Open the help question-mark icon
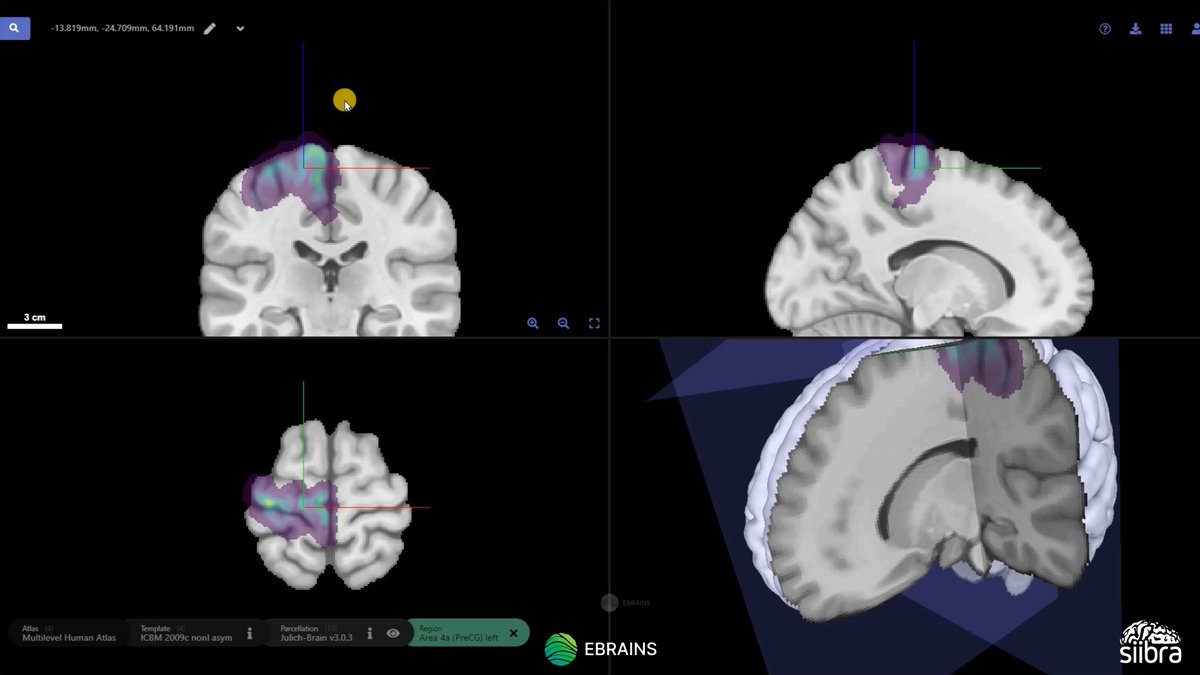This screenshot has height=675, width=1200. (x=1105, y=29)
